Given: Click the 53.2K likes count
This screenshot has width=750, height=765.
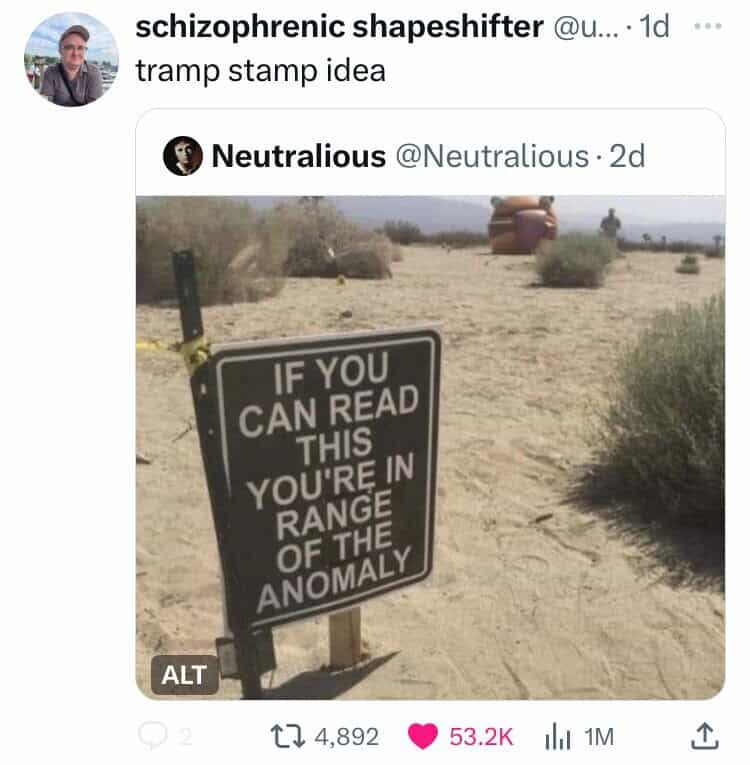Looking at the screenshot, I should (481, 737).
